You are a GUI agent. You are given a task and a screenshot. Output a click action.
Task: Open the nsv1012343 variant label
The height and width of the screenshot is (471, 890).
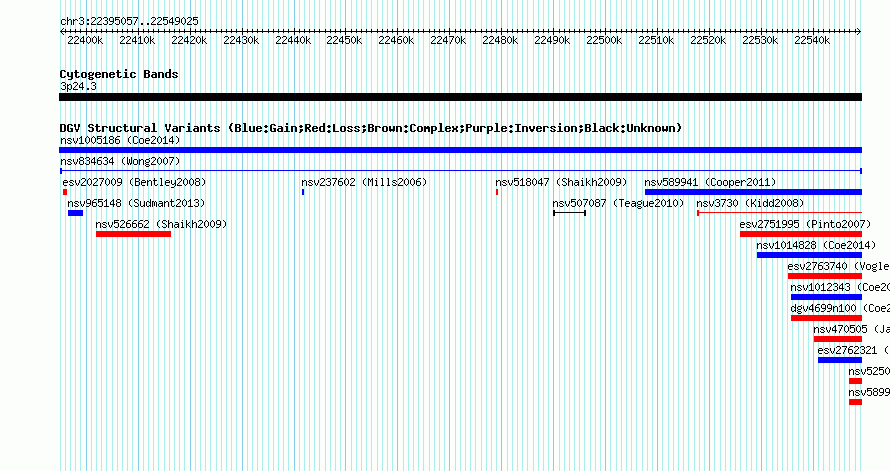pos(840,287)
